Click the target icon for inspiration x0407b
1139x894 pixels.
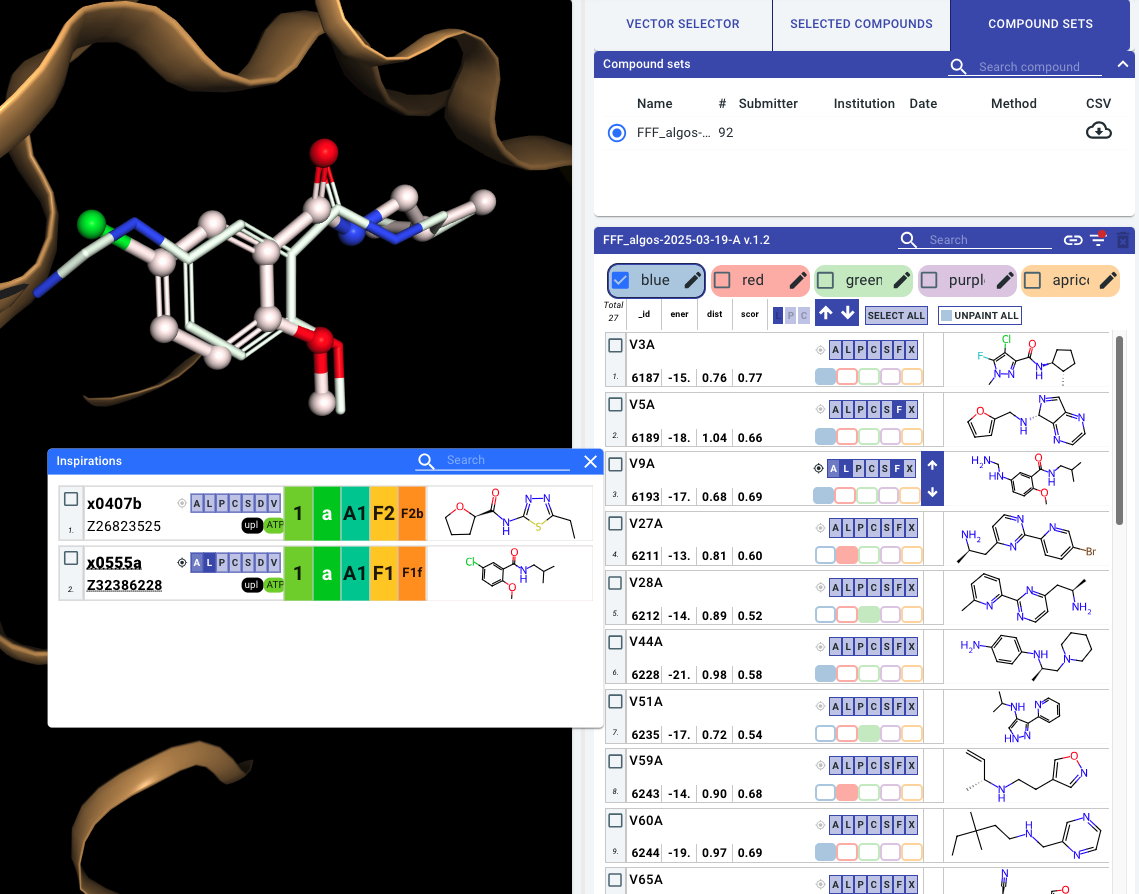(x=182, y=503)
